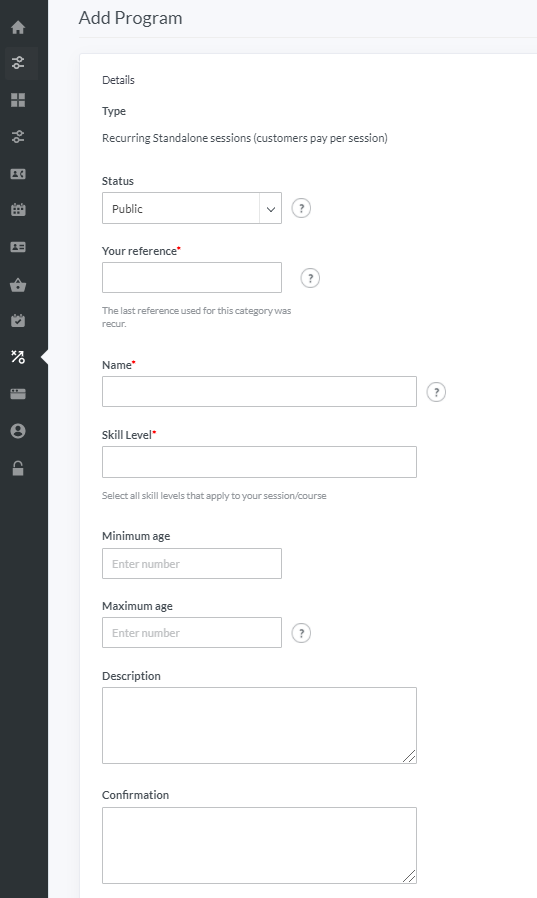Image resolution: width=537 pixels, height=898 pixels.
Task: Click the padlock sidebar icon
Action: click(18, 468)
